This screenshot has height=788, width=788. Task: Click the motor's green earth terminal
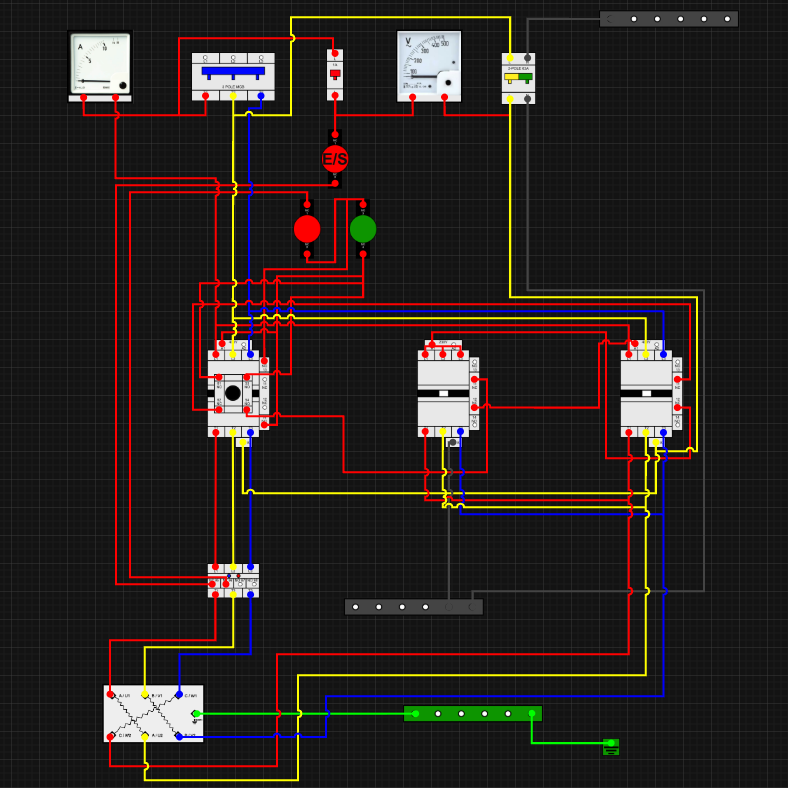pyautogui.click(x=196, y=714)
